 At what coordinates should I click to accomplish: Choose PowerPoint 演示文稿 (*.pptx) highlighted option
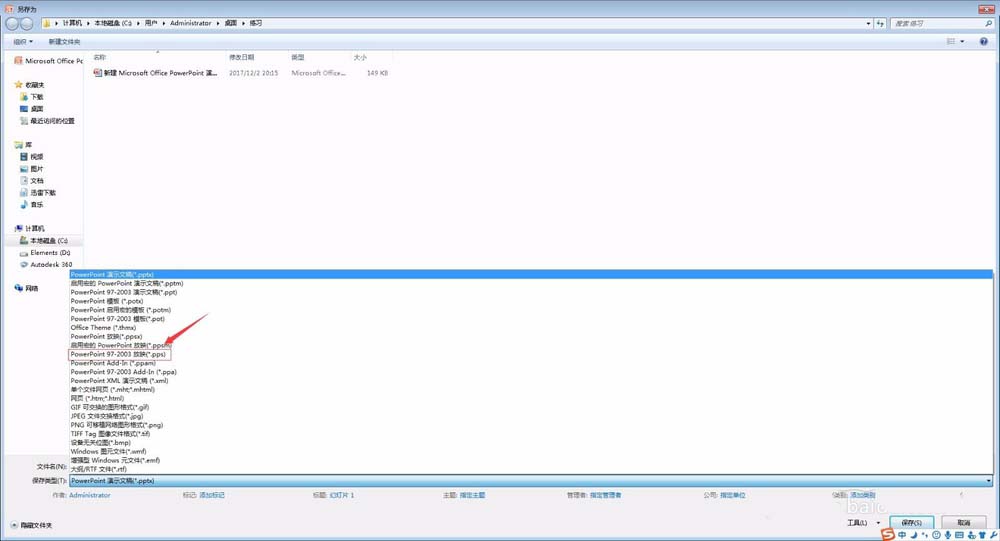coord(531,274)
